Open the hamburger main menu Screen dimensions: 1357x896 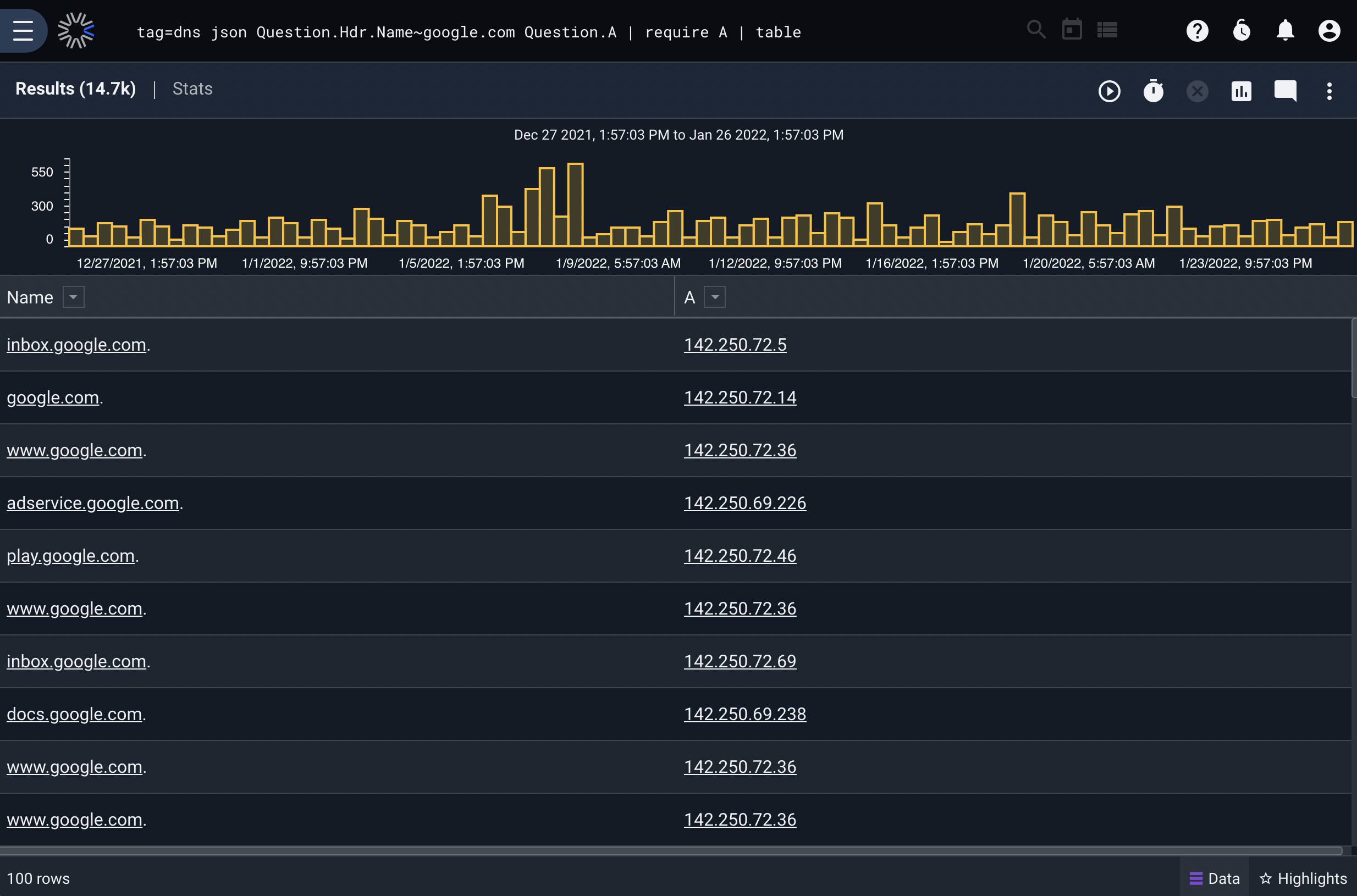click(23, 30)
